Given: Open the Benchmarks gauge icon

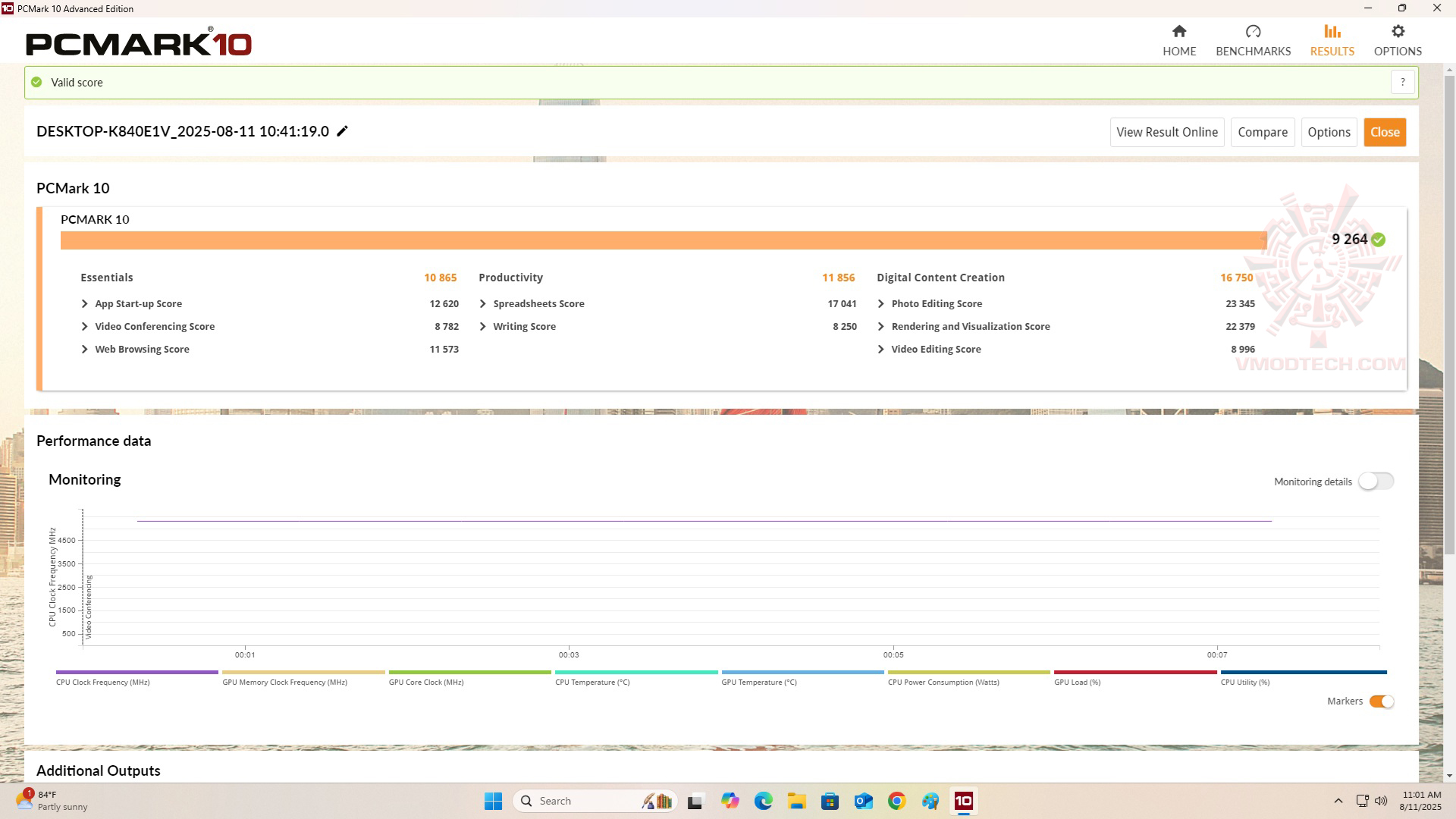Looking at the screenshot, I should click(1253, 31).
